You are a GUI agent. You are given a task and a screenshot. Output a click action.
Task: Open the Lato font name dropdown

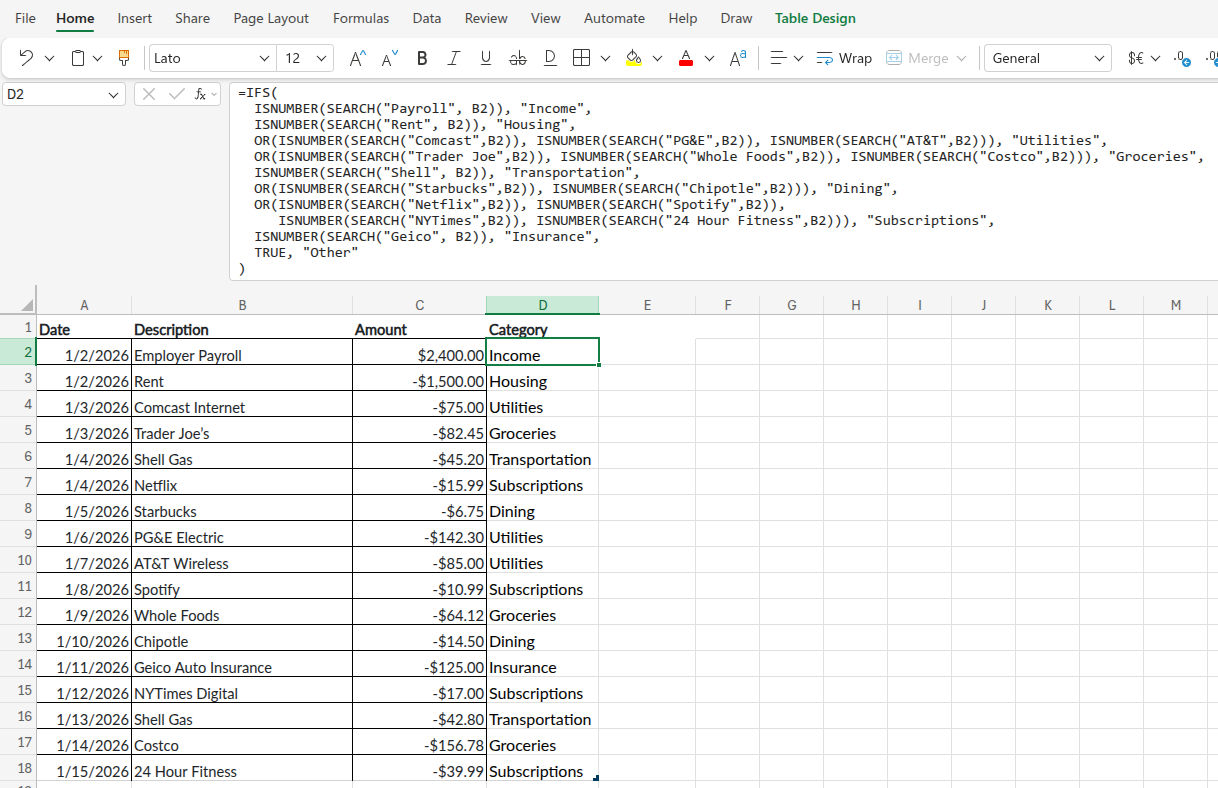264,58
